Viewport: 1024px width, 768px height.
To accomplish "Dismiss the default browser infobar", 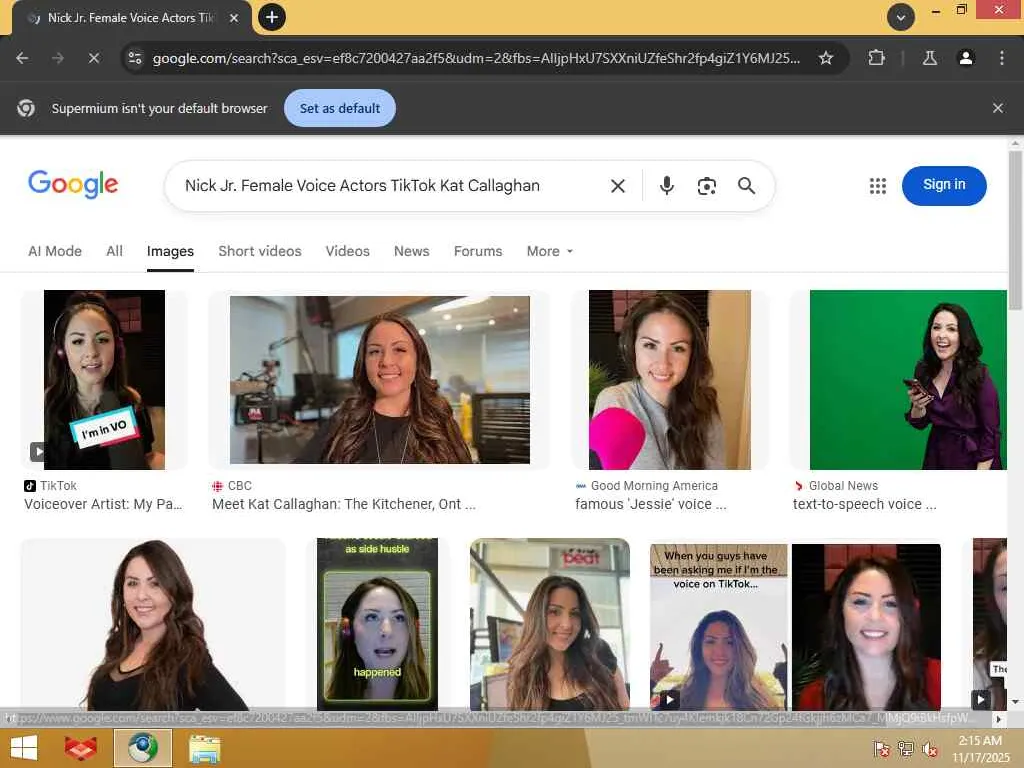I will coord(998,108).
